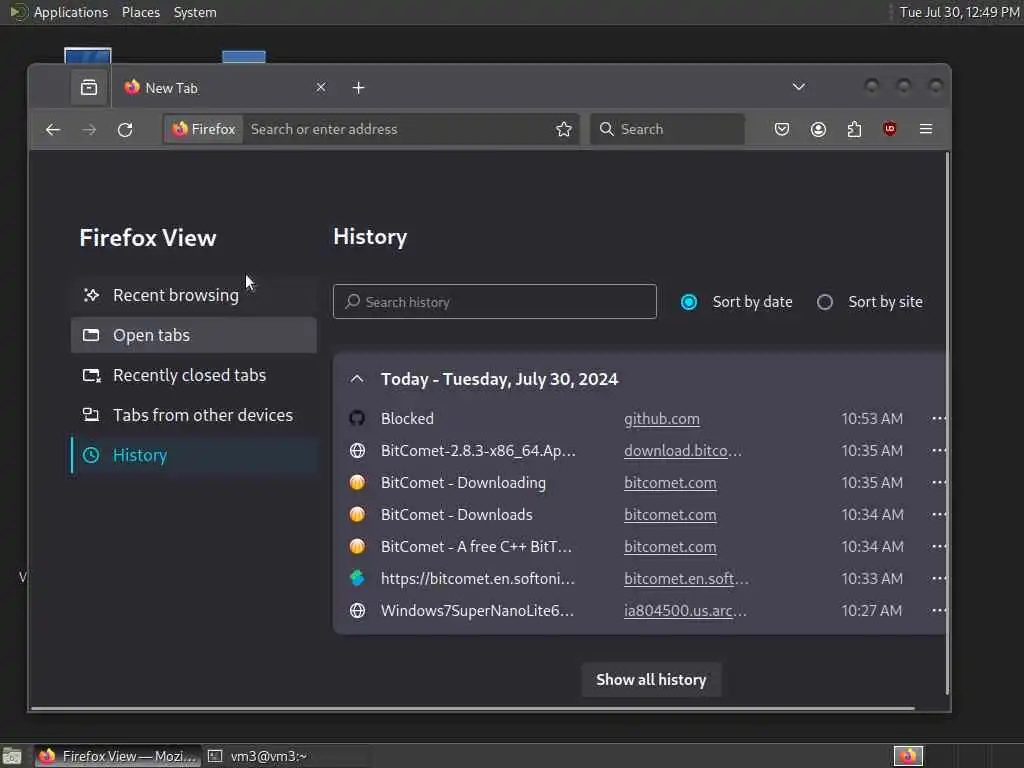Image resolution: width=1024 pixels, height=768 pixels.
Task: Open options menu for Blocked row
Action: click(938, 419)
